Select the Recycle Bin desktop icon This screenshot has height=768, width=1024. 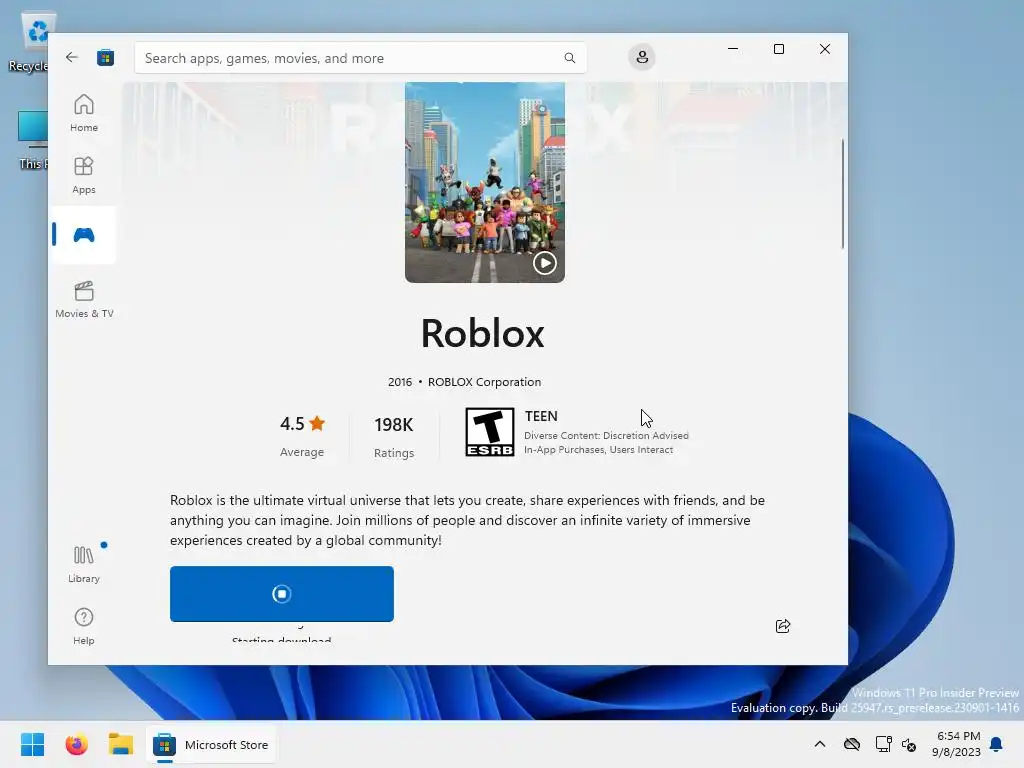(28, 43)
